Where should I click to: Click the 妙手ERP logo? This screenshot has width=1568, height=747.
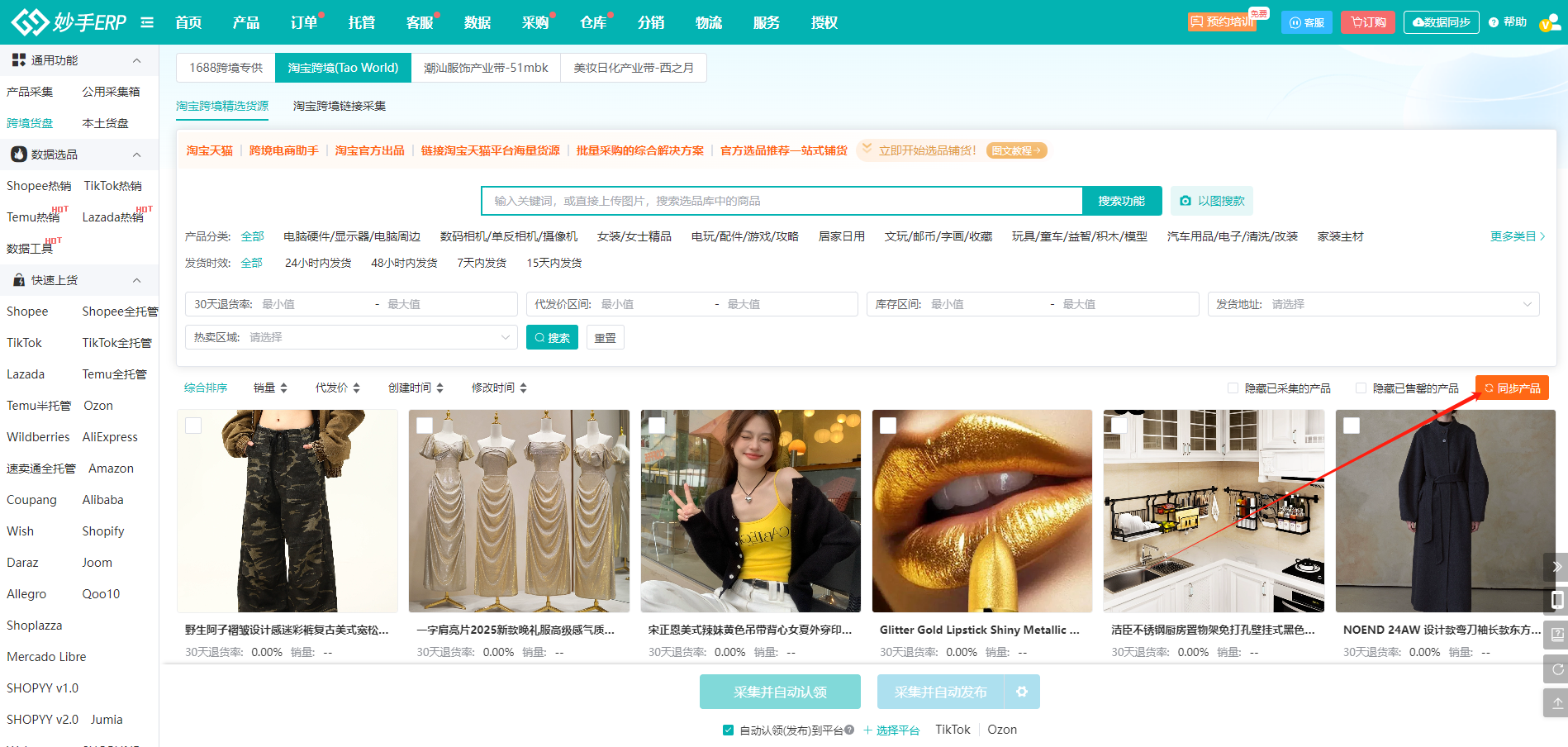(x=69, y=21)
